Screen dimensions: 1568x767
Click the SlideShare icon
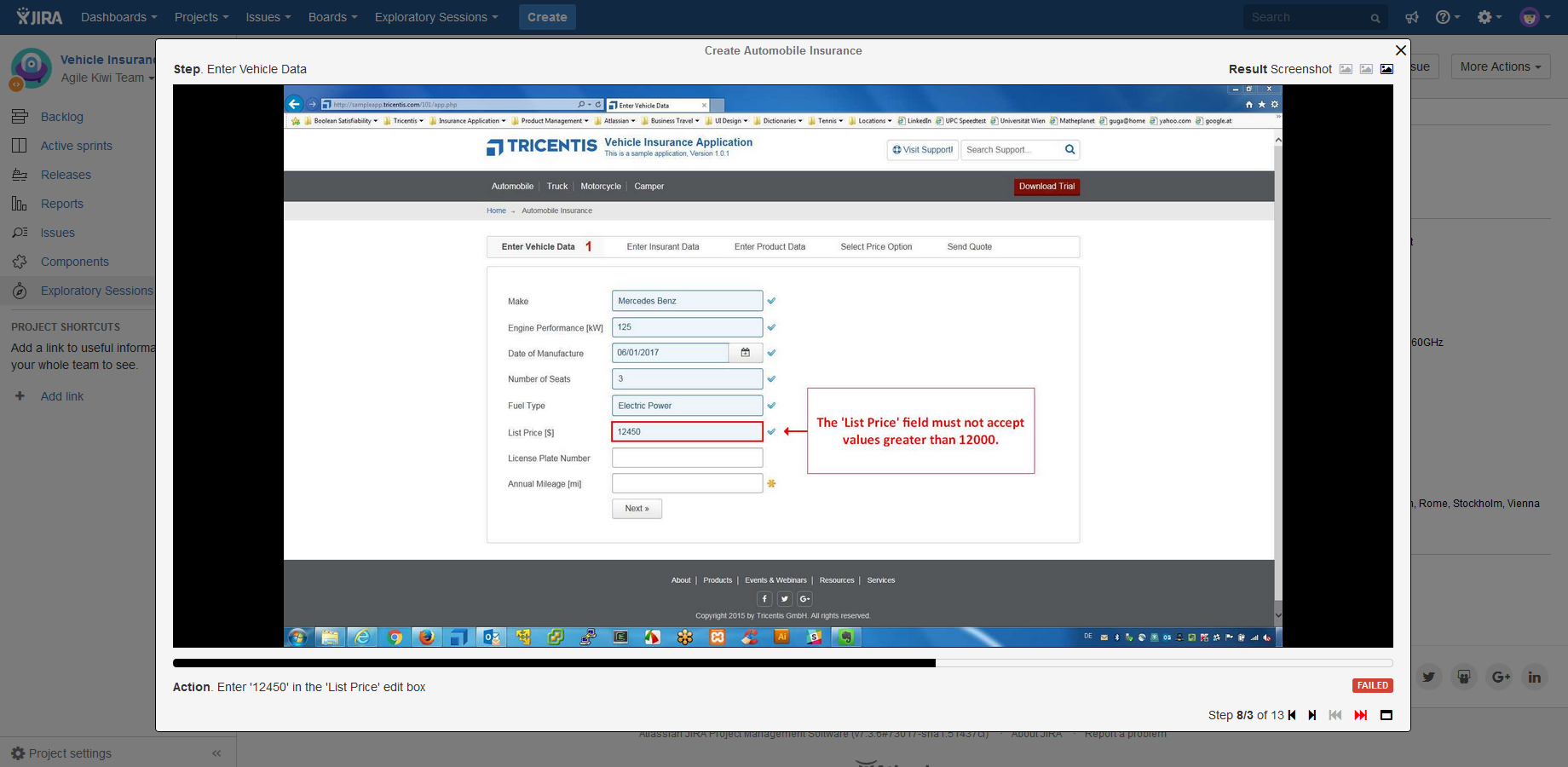click(1464, 677)
